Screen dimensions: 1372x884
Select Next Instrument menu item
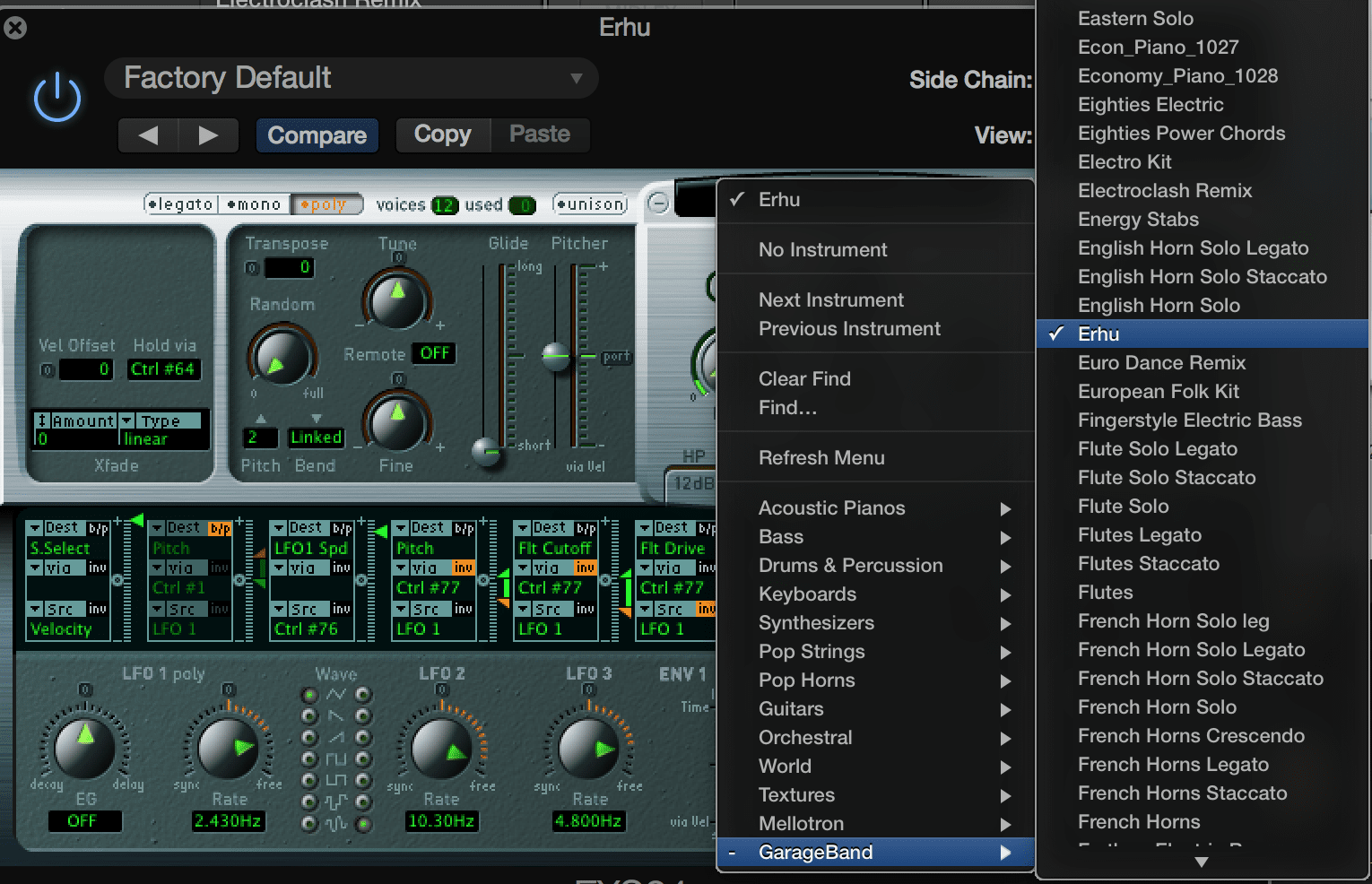pyautogui.click(x=876, y=299)
